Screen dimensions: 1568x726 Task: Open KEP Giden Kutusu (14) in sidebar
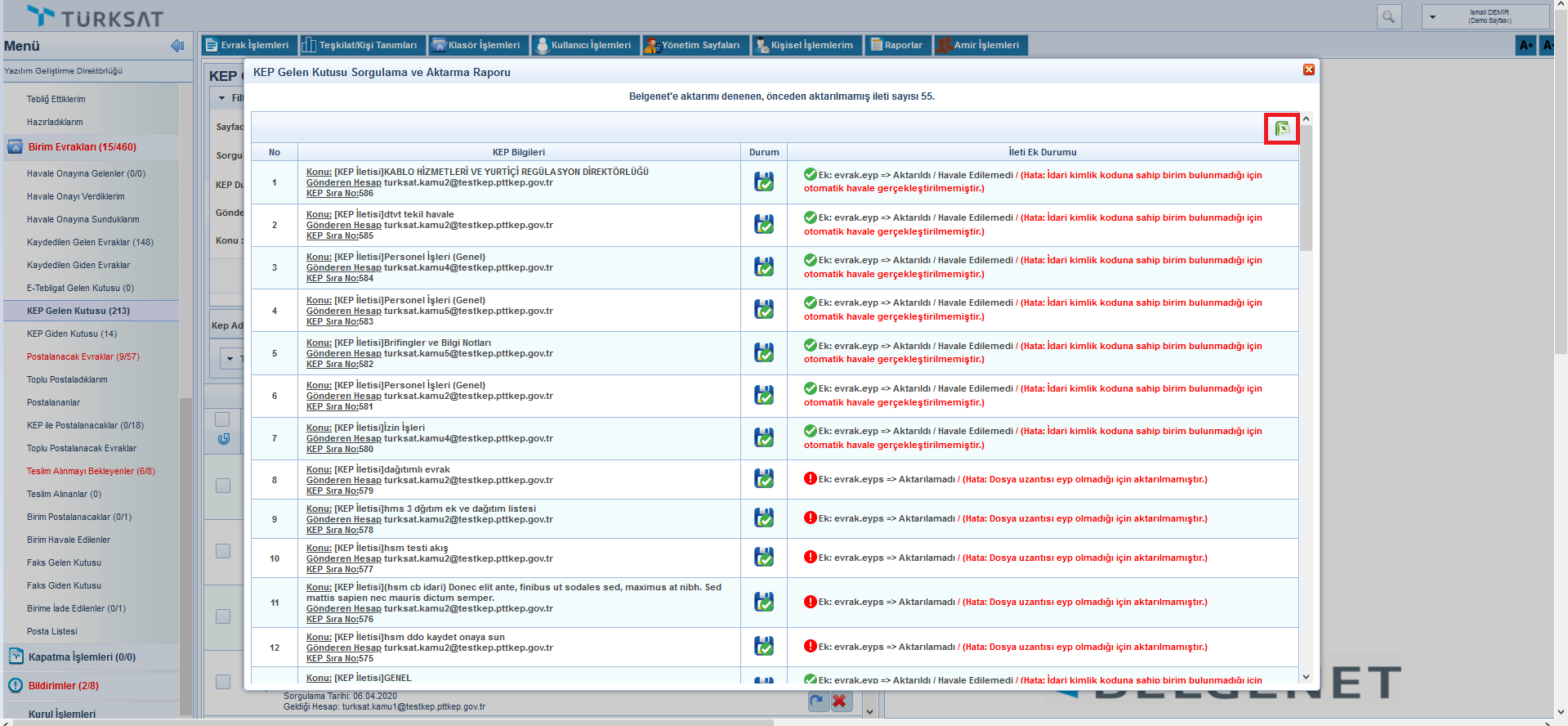tap(72, 334)
